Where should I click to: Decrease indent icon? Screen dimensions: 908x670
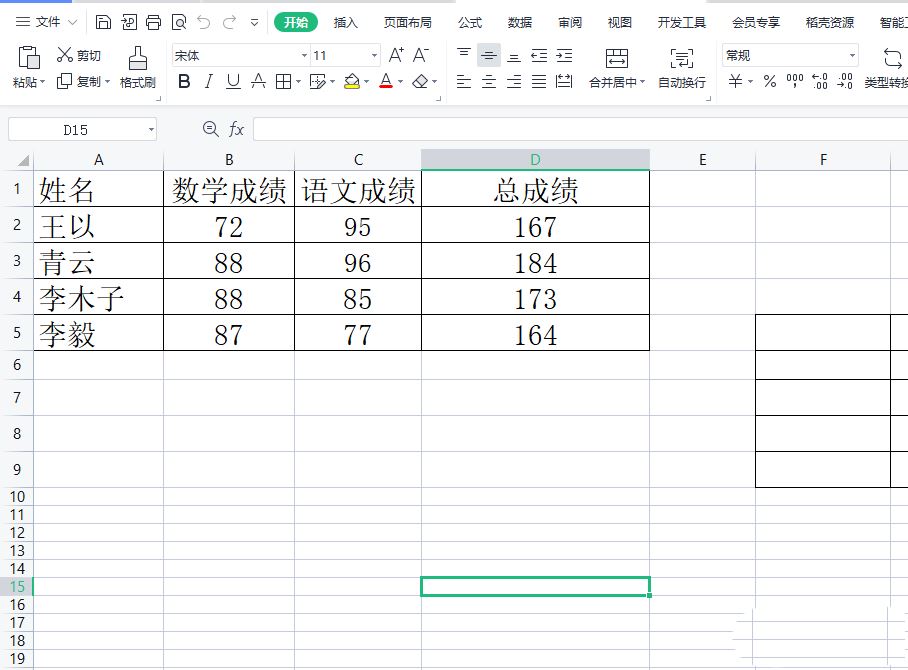(539, 56)
